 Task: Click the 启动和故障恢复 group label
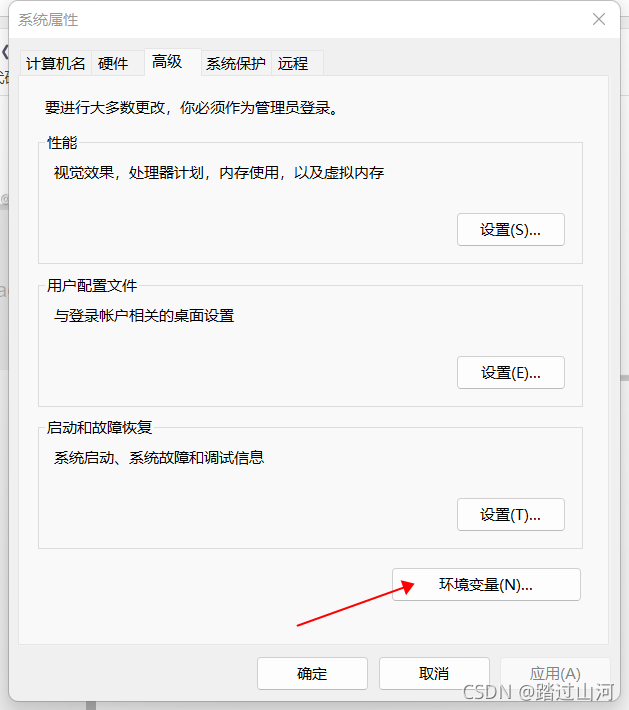click(x=99, y=427)
